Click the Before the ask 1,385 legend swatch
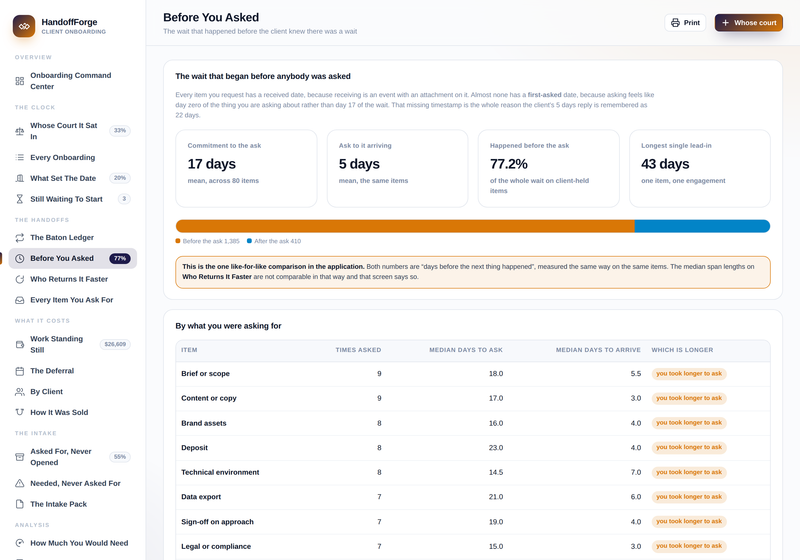Screen dimensions: 800x560 pos(178,241)
